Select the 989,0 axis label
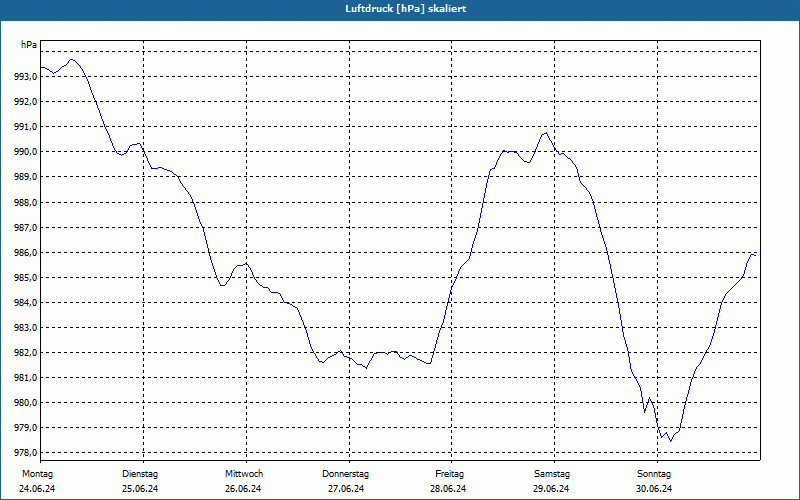800x500 pixels. (26, 177)
